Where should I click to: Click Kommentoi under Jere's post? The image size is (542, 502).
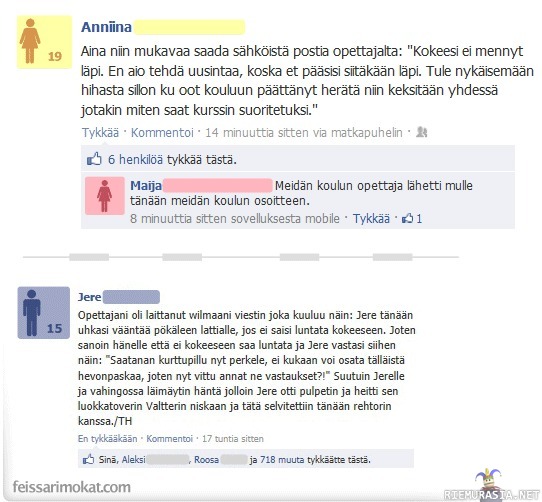click(x=169, y=439)
